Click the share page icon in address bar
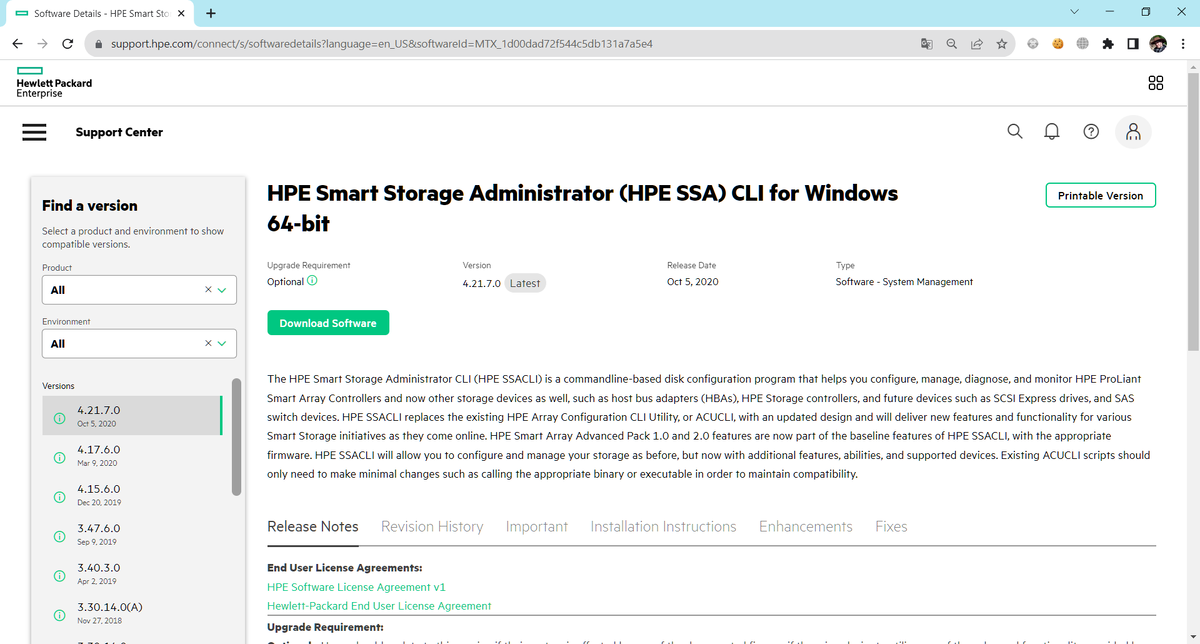 pos(976,44)
